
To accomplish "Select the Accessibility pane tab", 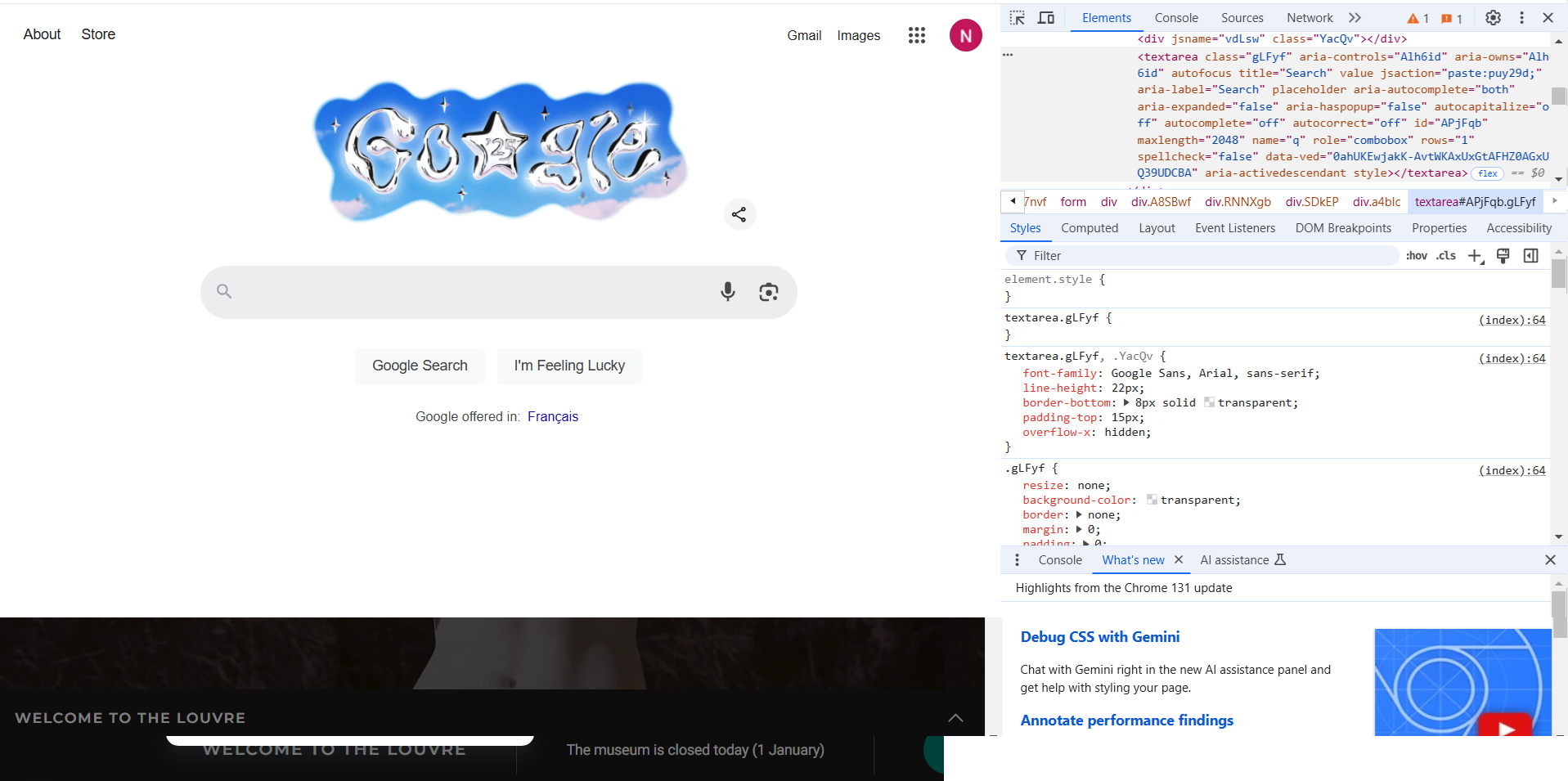I will click(1519, 228).
